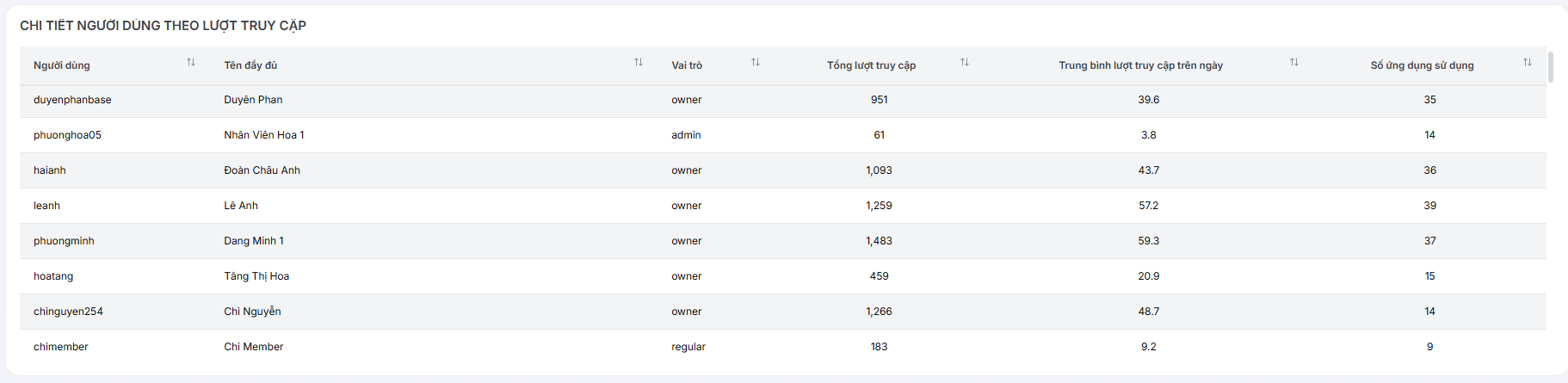Screen dimensions: 1568x383
Task: Click the chimember username
Action: [x=61, y=347]
